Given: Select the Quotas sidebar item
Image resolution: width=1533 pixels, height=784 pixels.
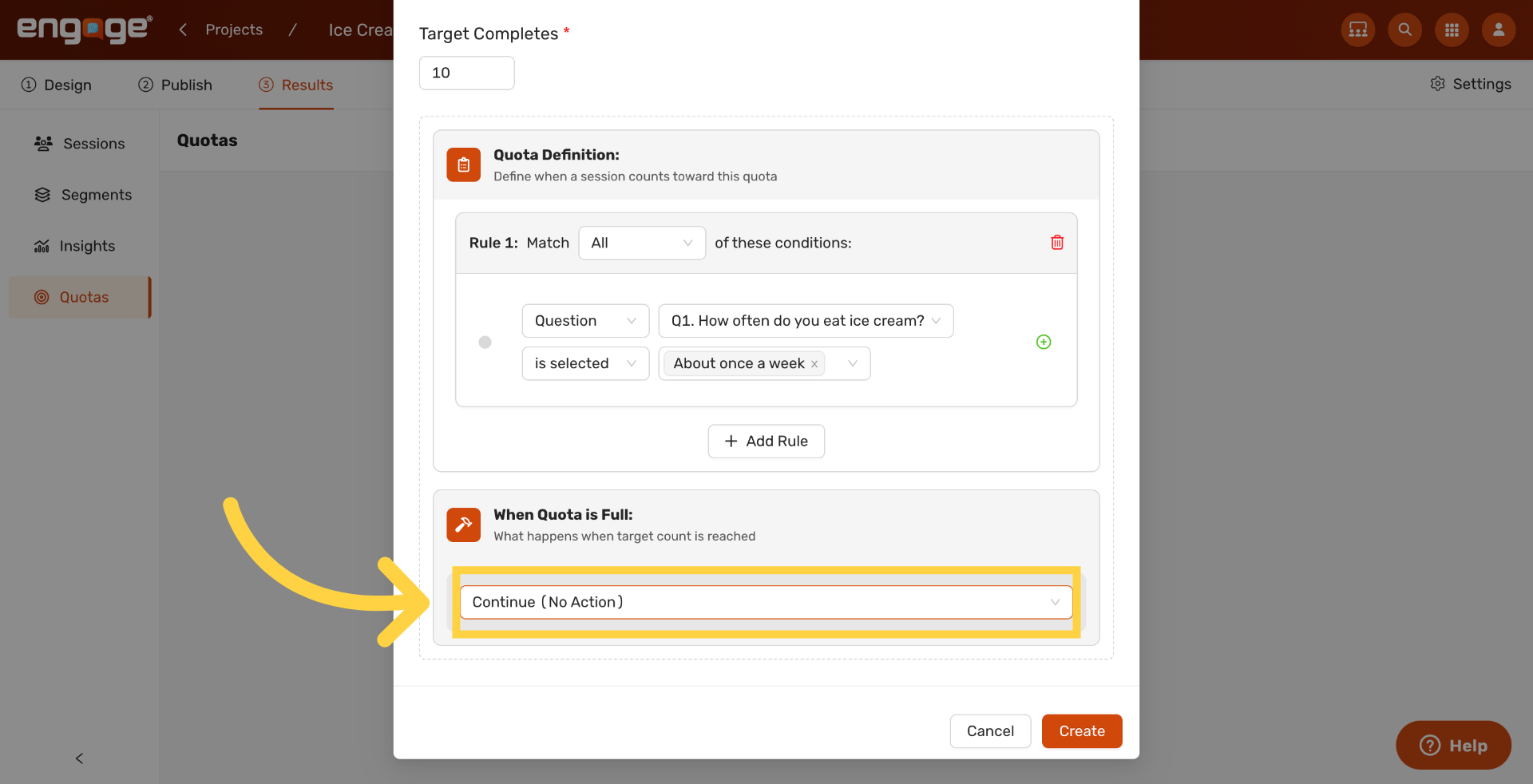Looking at the screenshot, I should pos(79,297).
